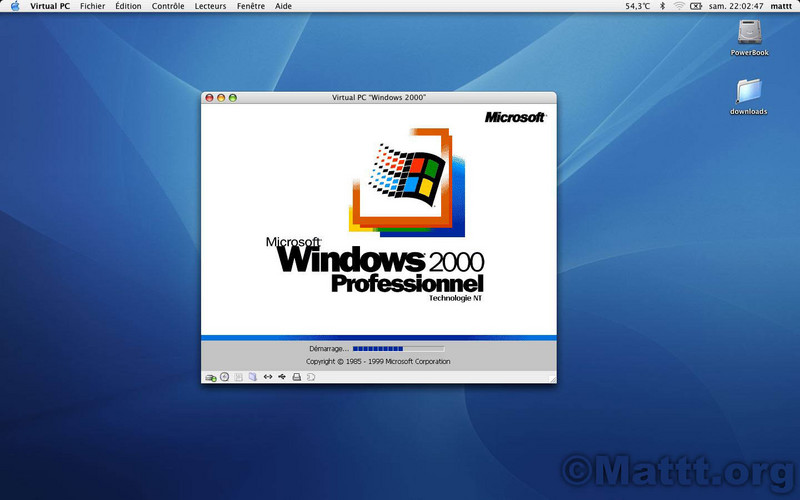Open the Contrôle menu
The image size is (800, 500).
(x=168, y=6)
